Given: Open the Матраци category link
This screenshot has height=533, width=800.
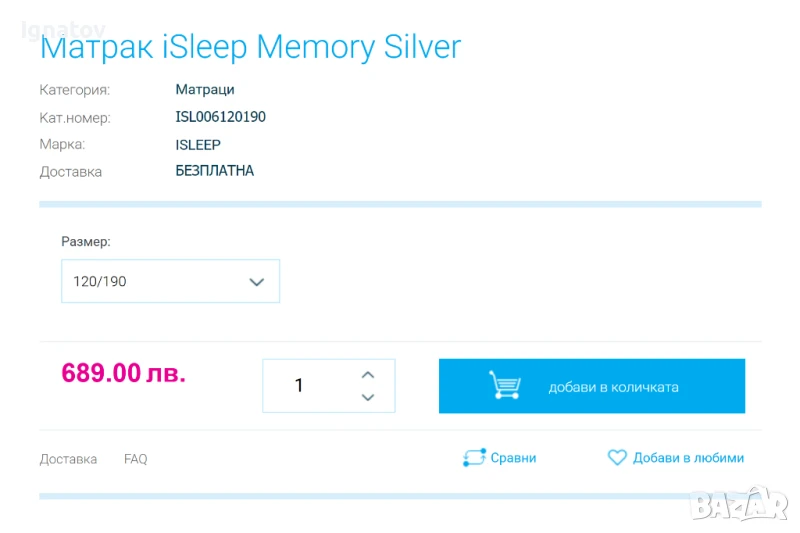Looking at the screenshot, I should [x=205, y=90].
